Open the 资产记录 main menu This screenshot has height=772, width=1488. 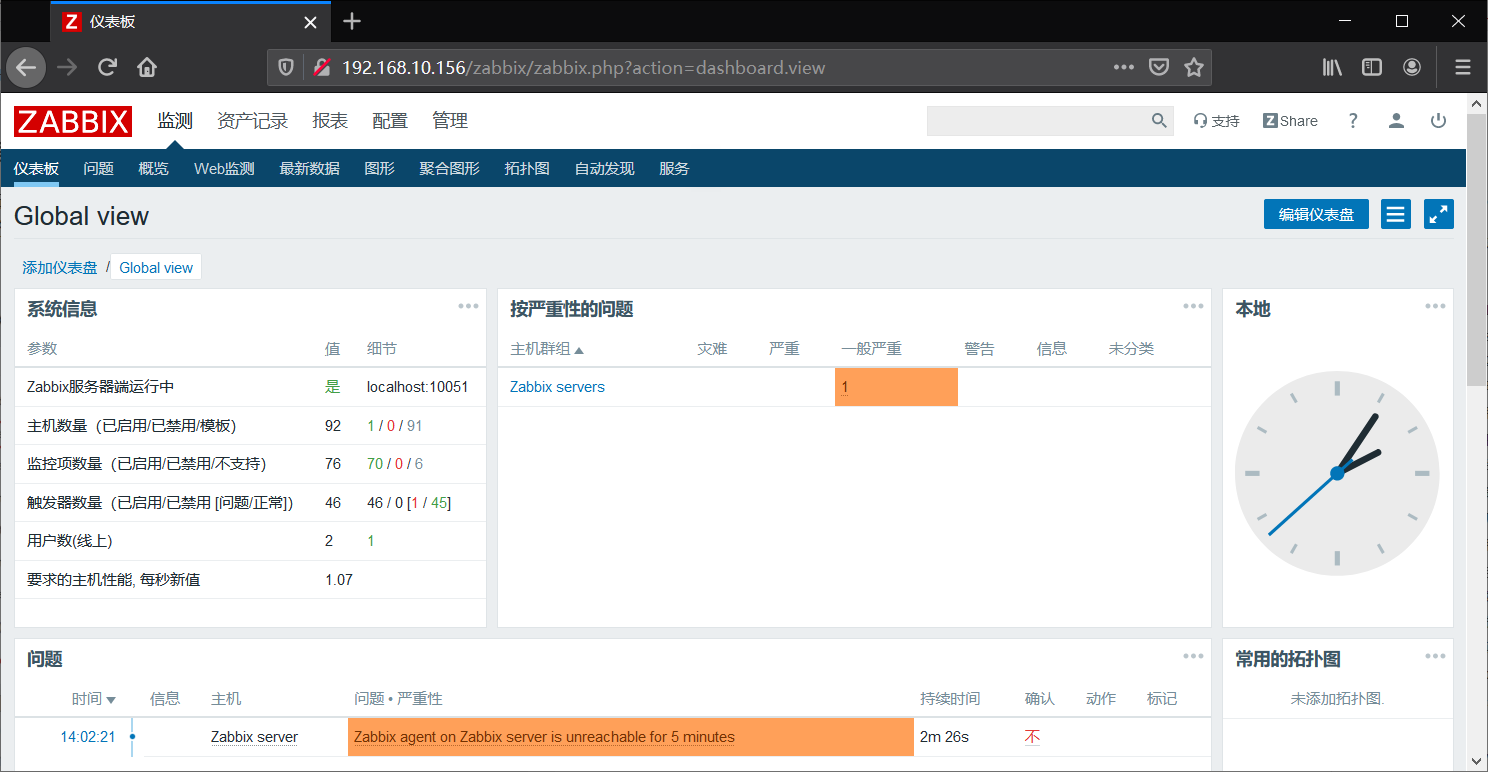pyautogui.click(x=252, y=121)
